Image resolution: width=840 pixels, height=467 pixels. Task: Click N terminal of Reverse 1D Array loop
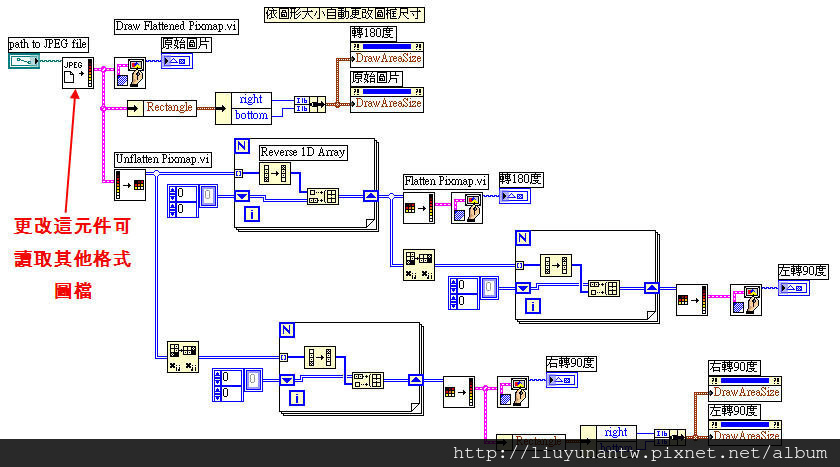(242, 146)
